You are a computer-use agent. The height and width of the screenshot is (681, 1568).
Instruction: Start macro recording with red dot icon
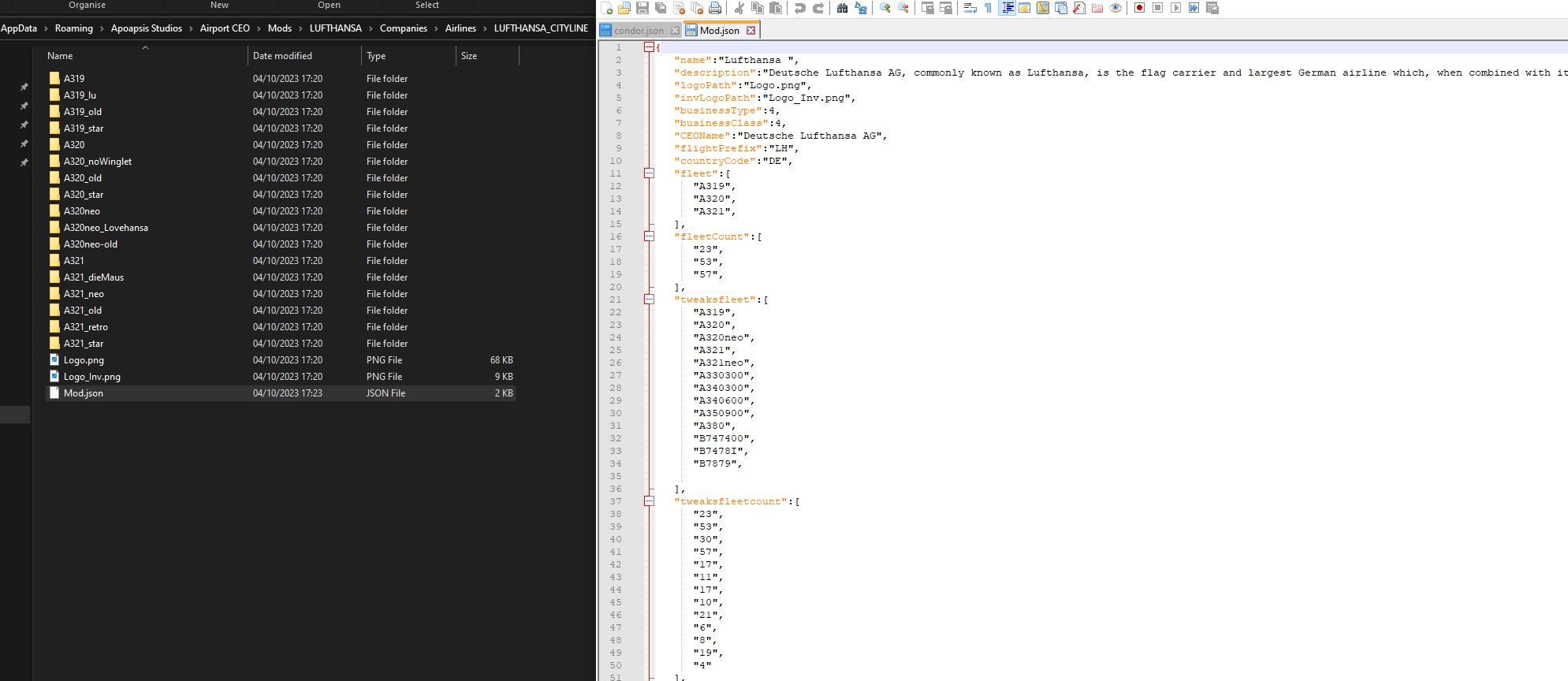1140,8
